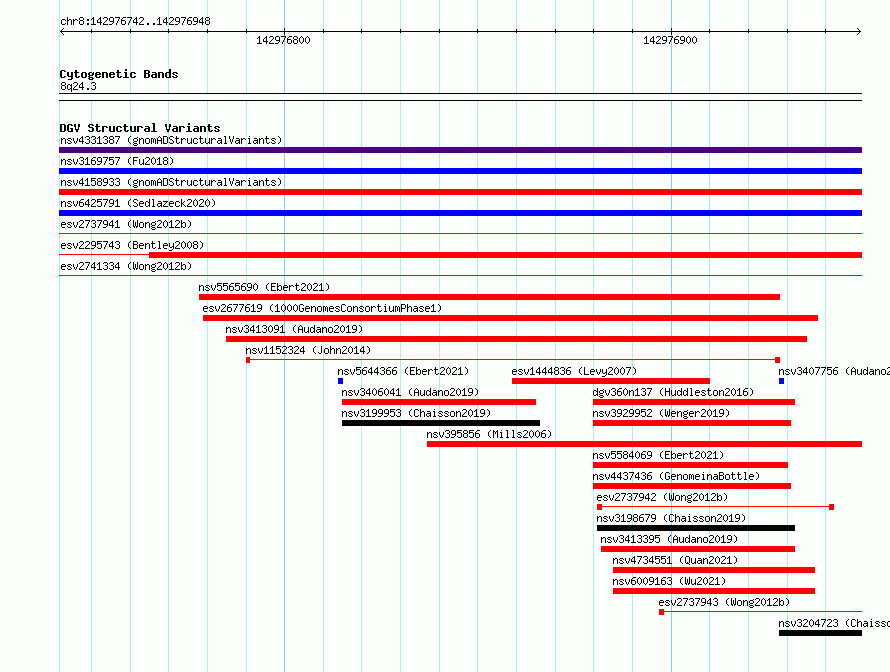
Task: Select nsv1152324 (John2014) variant label
Action: [308, 350]
